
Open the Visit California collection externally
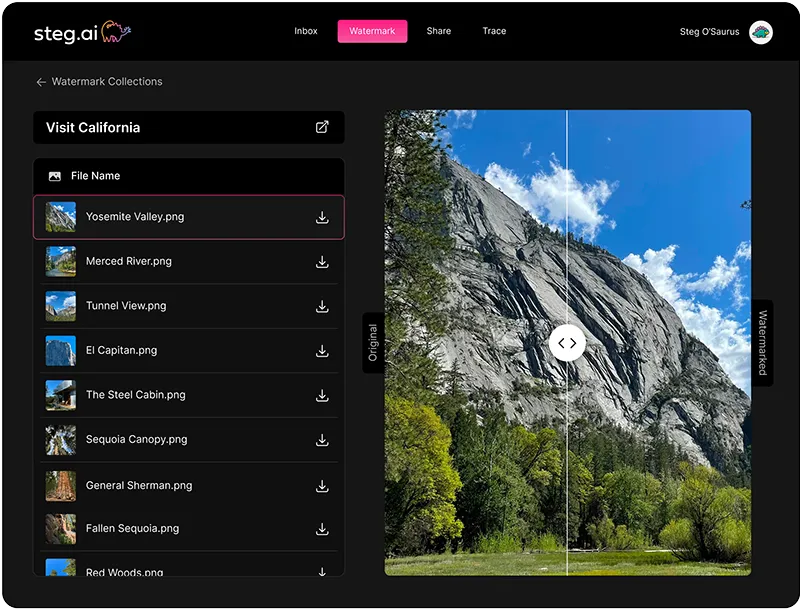coord(322,128)
